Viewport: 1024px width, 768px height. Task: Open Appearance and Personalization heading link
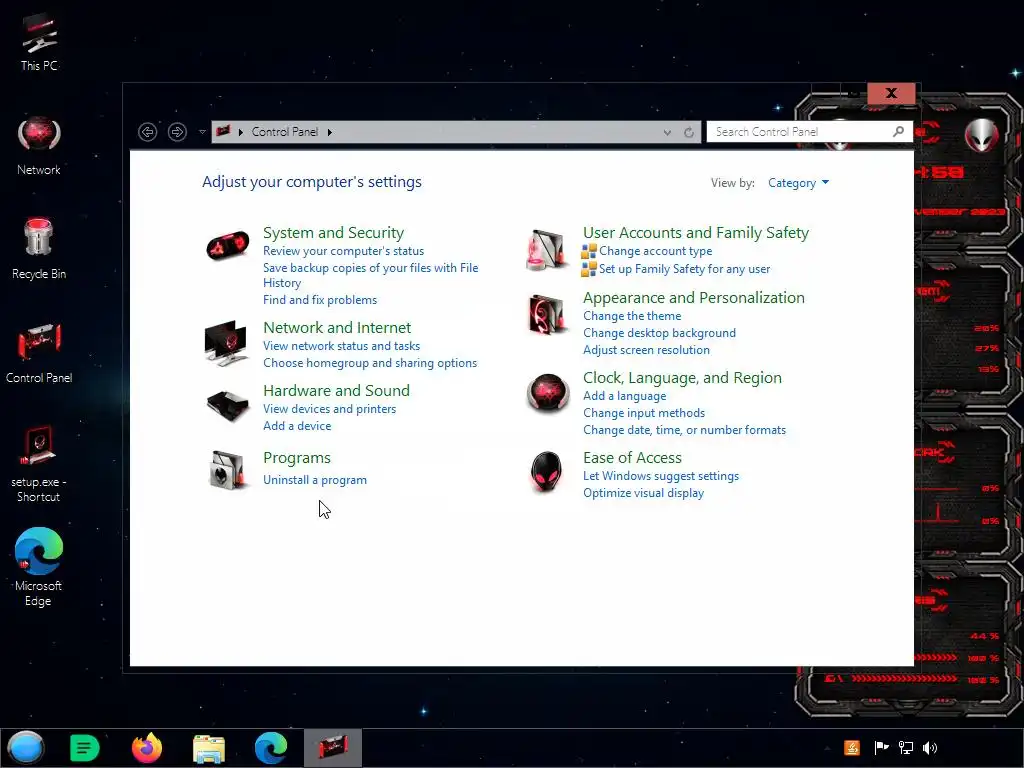[694, 298]
